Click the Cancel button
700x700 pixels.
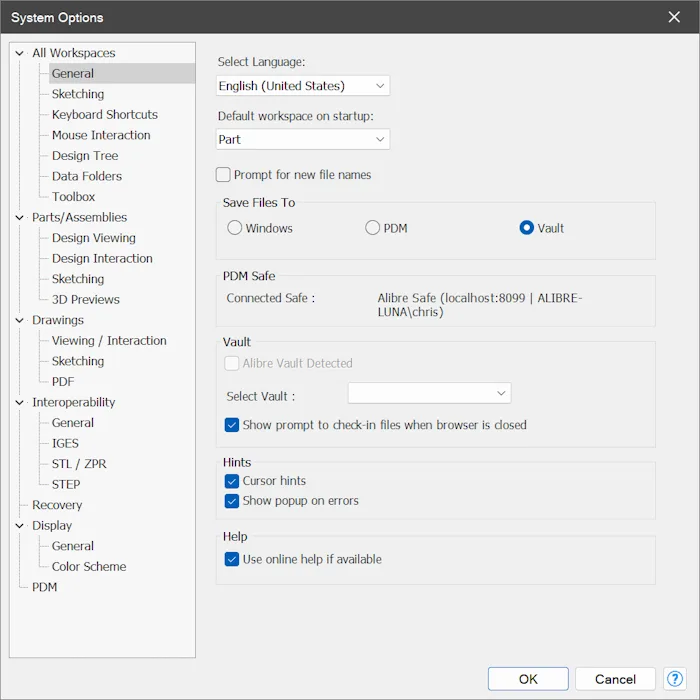(x=615, y=679)
